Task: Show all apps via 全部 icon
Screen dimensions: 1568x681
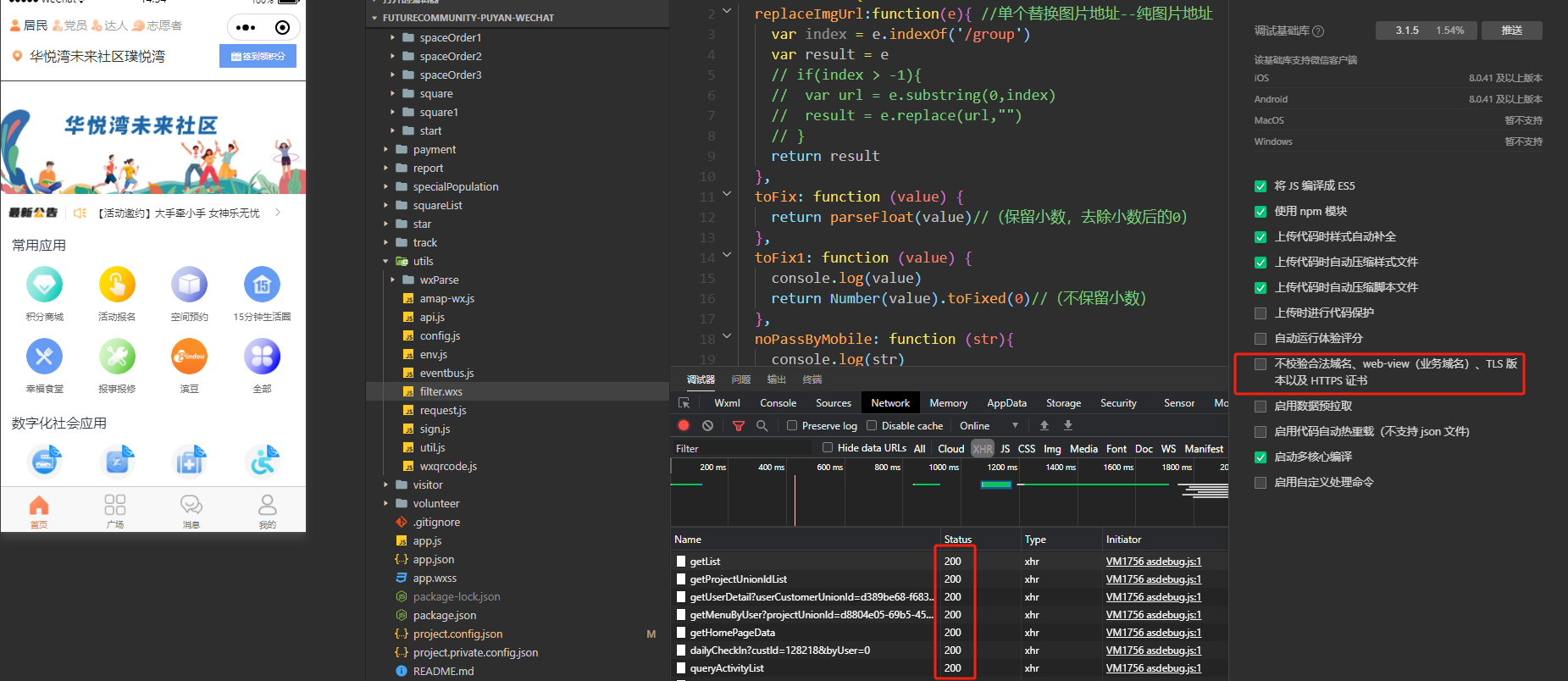Action: point(262,357)
